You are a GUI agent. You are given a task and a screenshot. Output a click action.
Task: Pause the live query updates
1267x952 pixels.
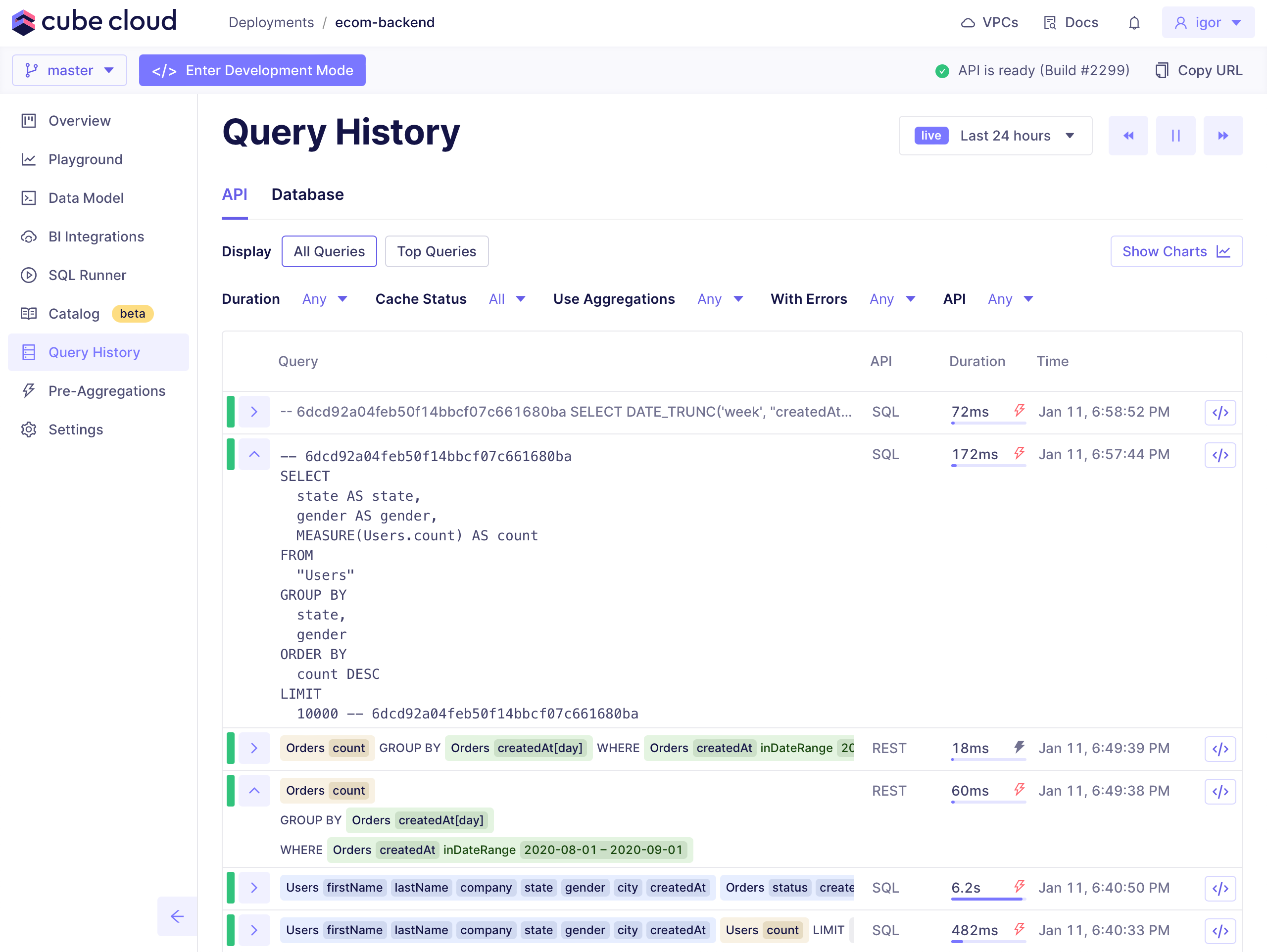click(1175, 136)
